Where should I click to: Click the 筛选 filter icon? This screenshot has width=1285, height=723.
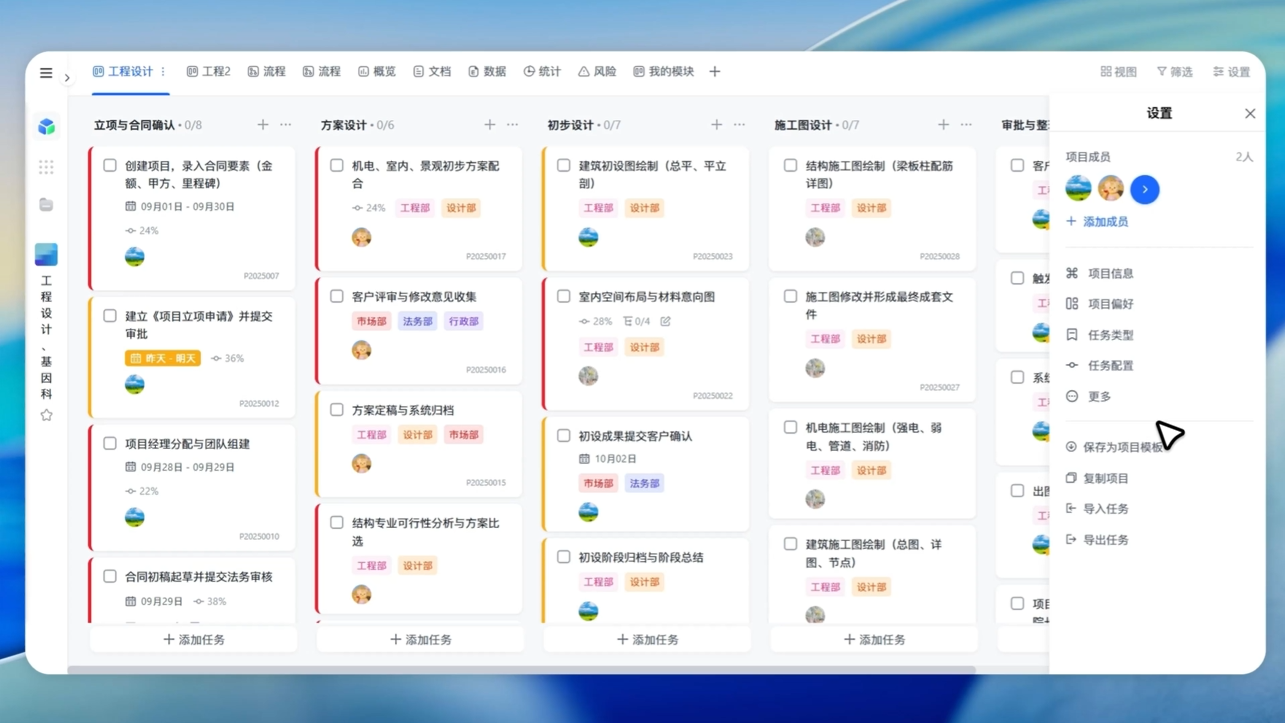[1174, 72]
